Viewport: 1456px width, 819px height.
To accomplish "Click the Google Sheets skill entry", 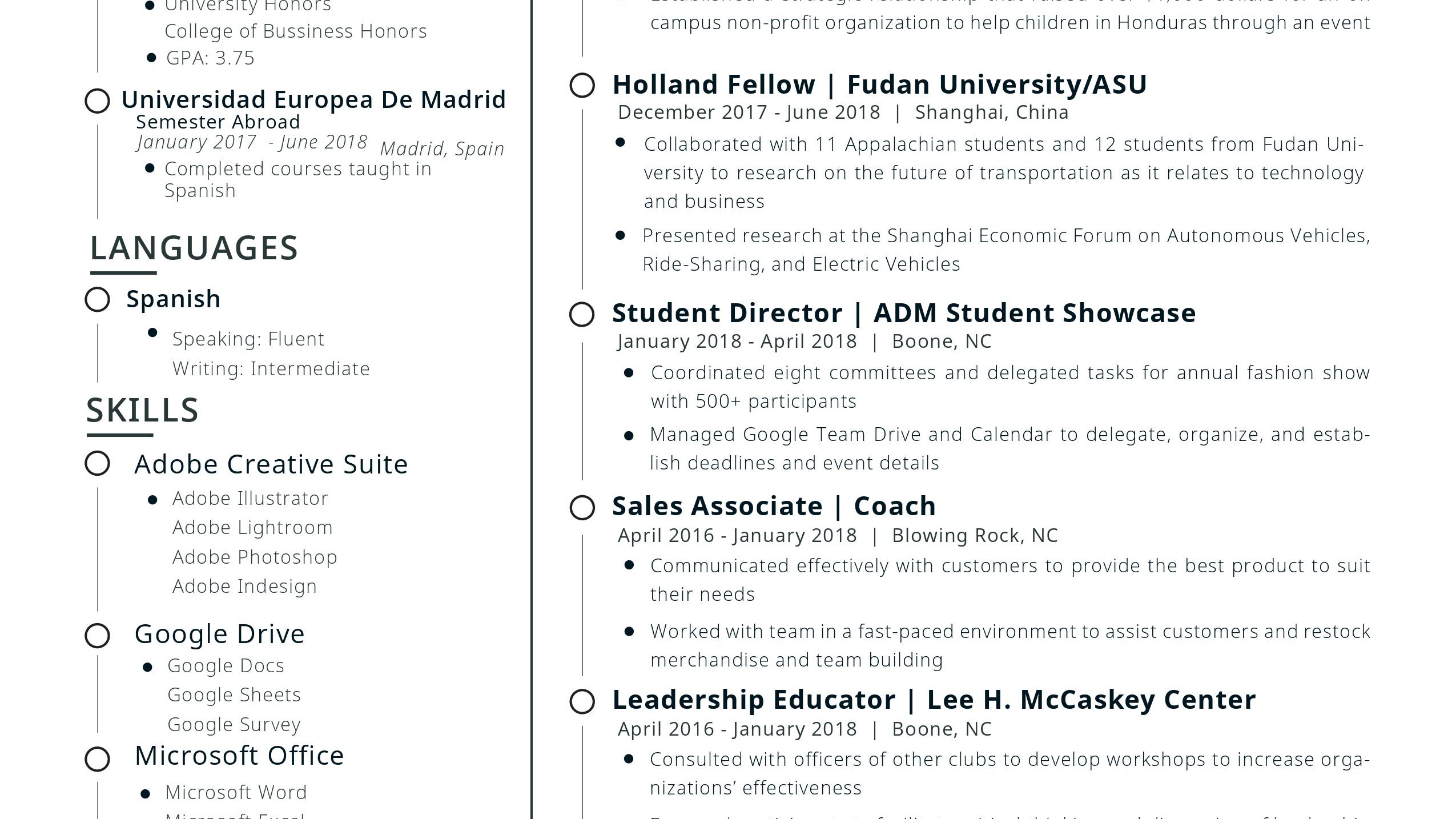I will click(x=234, y=694).
